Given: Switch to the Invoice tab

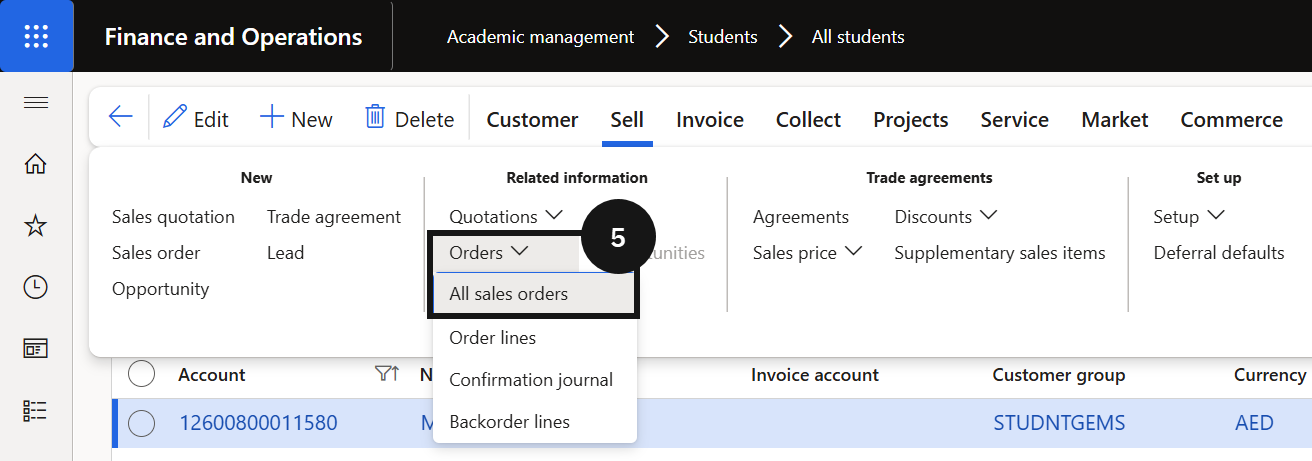Looking at the screenshot, I should point(710,119).
